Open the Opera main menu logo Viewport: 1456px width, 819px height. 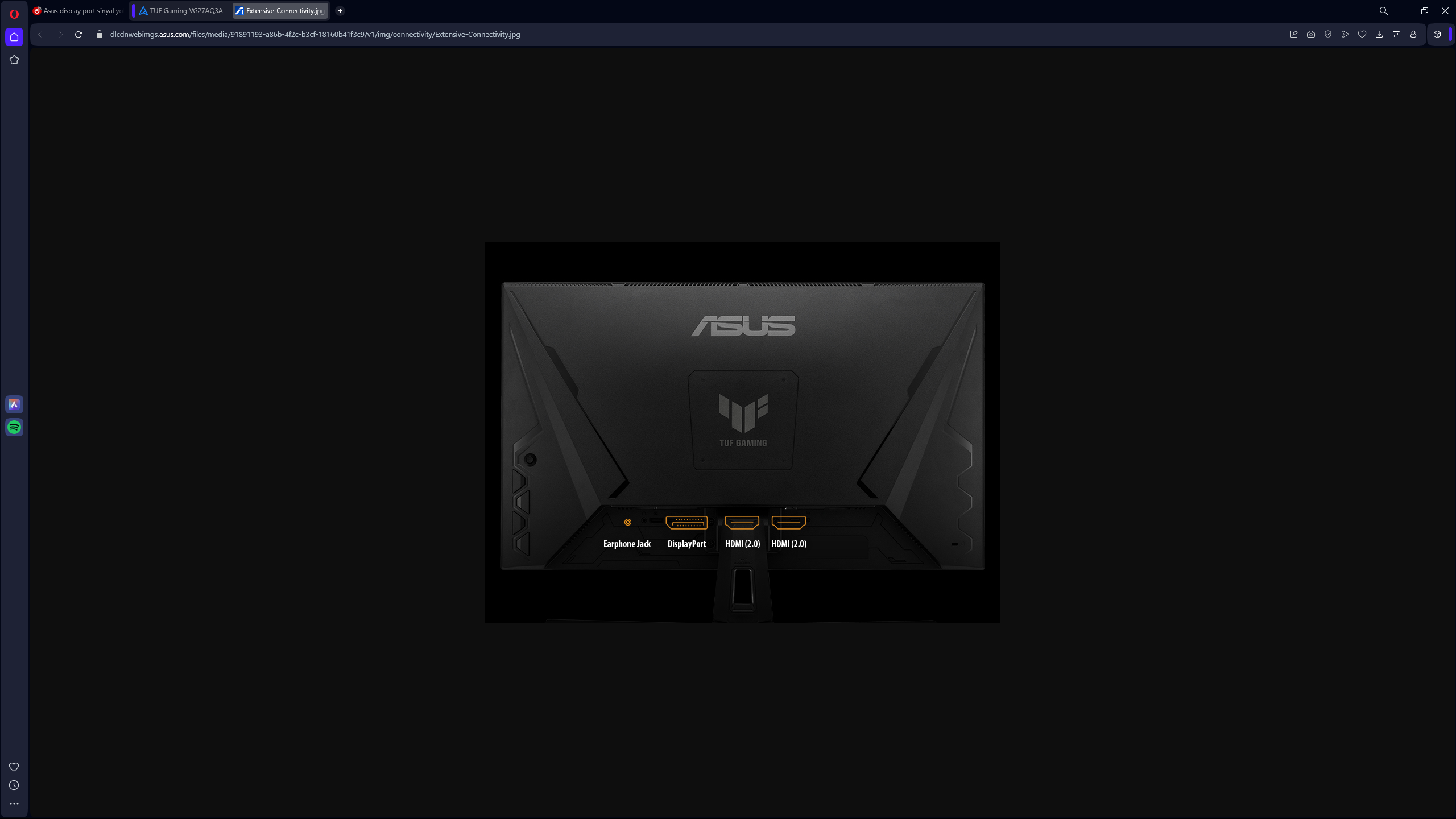click(14, 14)
